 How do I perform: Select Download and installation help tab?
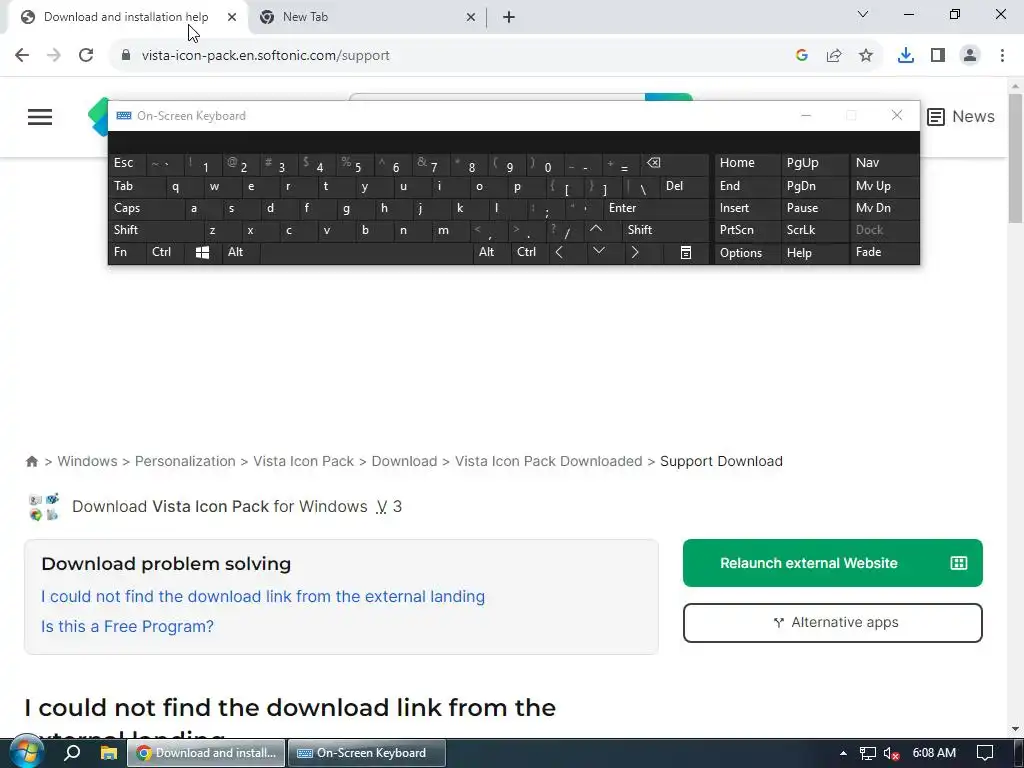tap(125, 17)
